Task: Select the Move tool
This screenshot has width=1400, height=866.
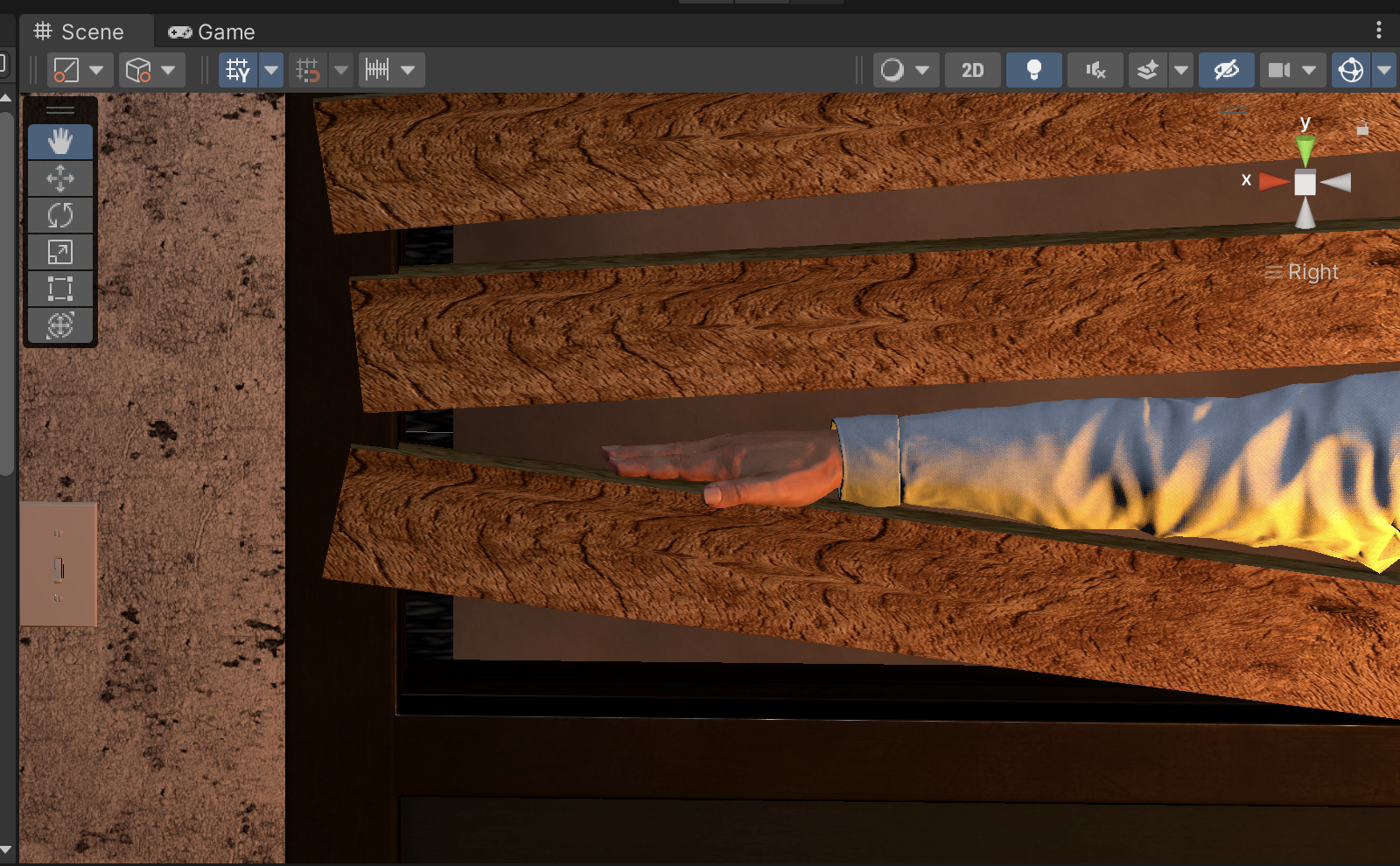Action: pyautogui.click(x=60, y=178)
